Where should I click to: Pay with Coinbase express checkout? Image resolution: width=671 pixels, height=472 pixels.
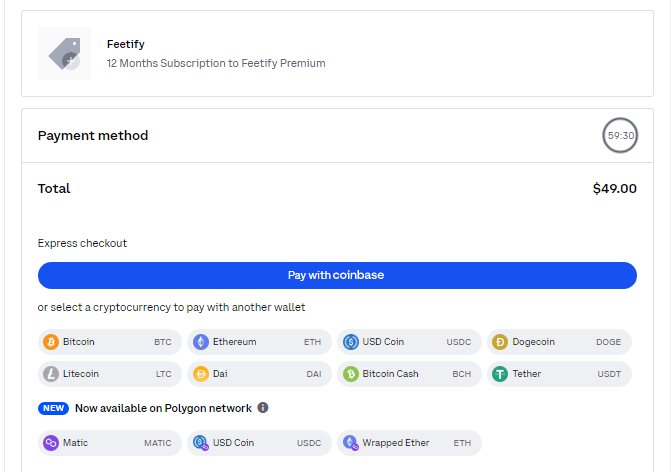(337, 275)
